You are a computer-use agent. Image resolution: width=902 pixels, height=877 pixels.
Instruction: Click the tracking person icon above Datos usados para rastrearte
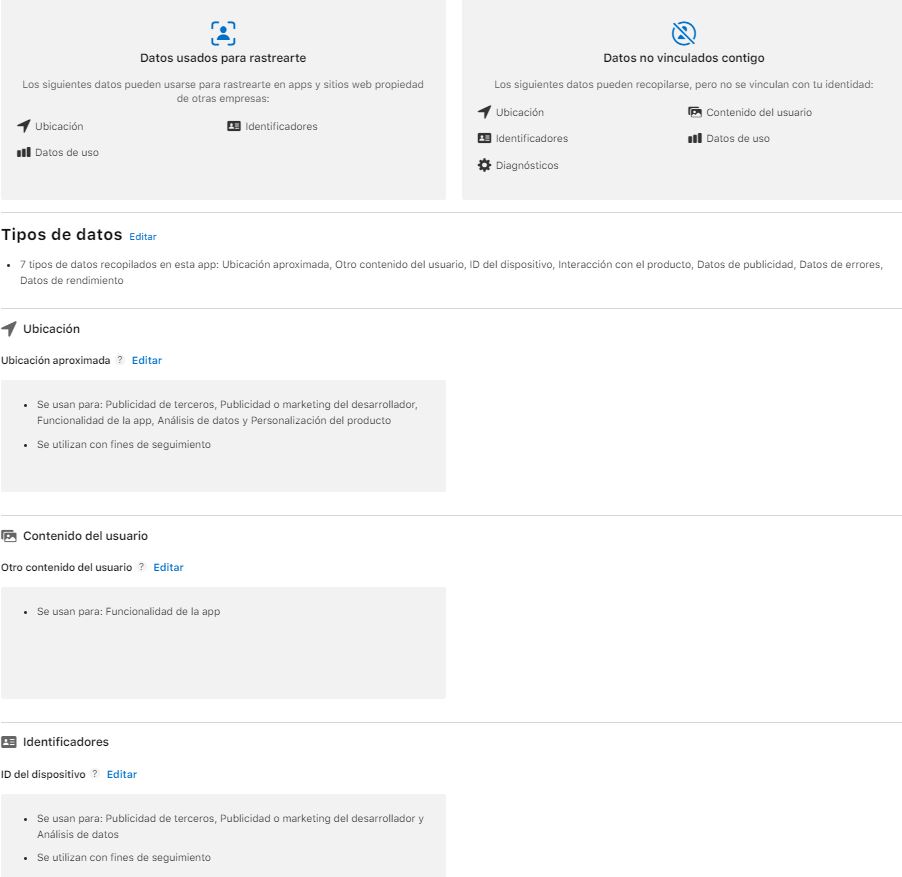click(223, 33)
